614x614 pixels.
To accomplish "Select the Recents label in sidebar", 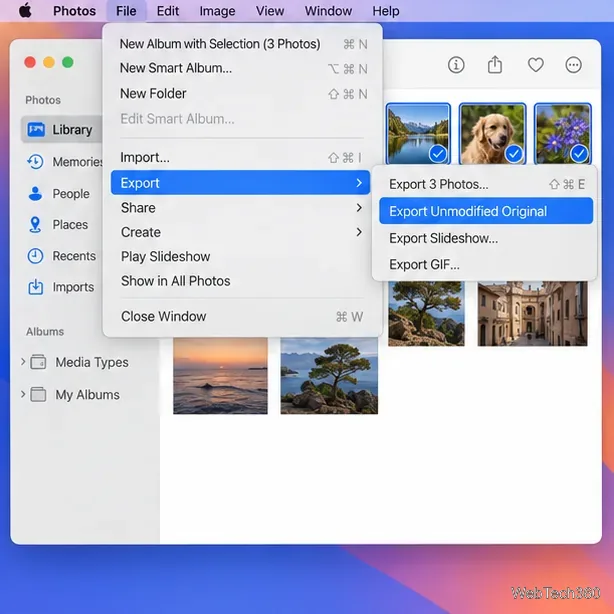I will [74, 256].
